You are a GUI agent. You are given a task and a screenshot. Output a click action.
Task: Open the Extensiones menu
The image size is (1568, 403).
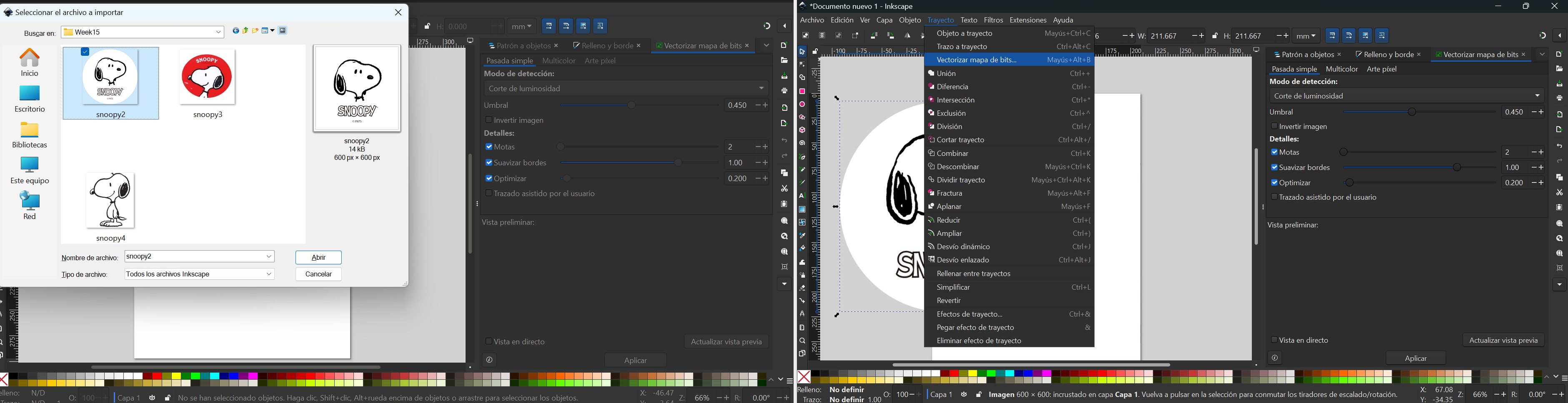click(1027, 20)
